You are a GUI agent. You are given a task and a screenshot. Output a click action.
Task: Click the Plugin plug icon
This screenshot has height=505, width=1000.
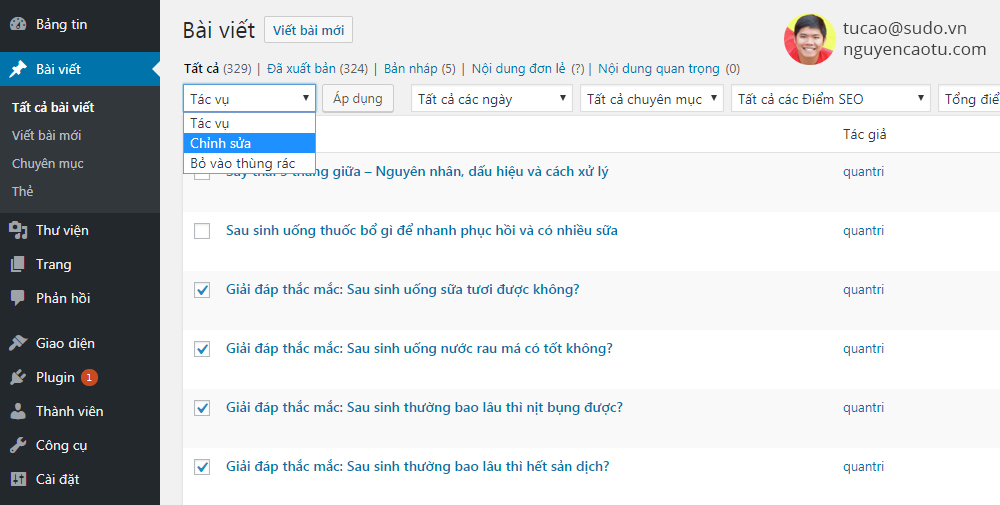[18, 377]
